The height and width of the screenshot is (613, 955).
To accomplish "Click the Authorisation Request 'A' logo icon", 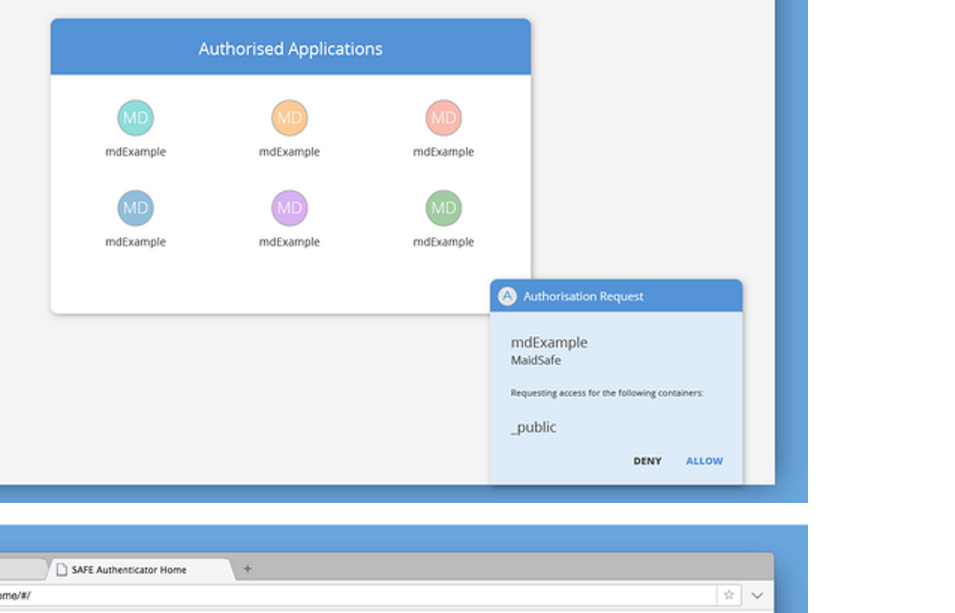I will 507,296.
